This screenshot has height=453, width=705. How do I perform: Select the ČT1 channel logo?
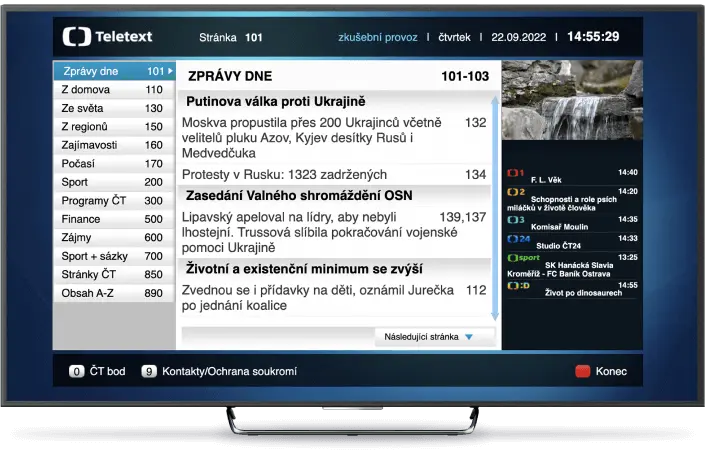pyautogui.click(x=515, y=173)
